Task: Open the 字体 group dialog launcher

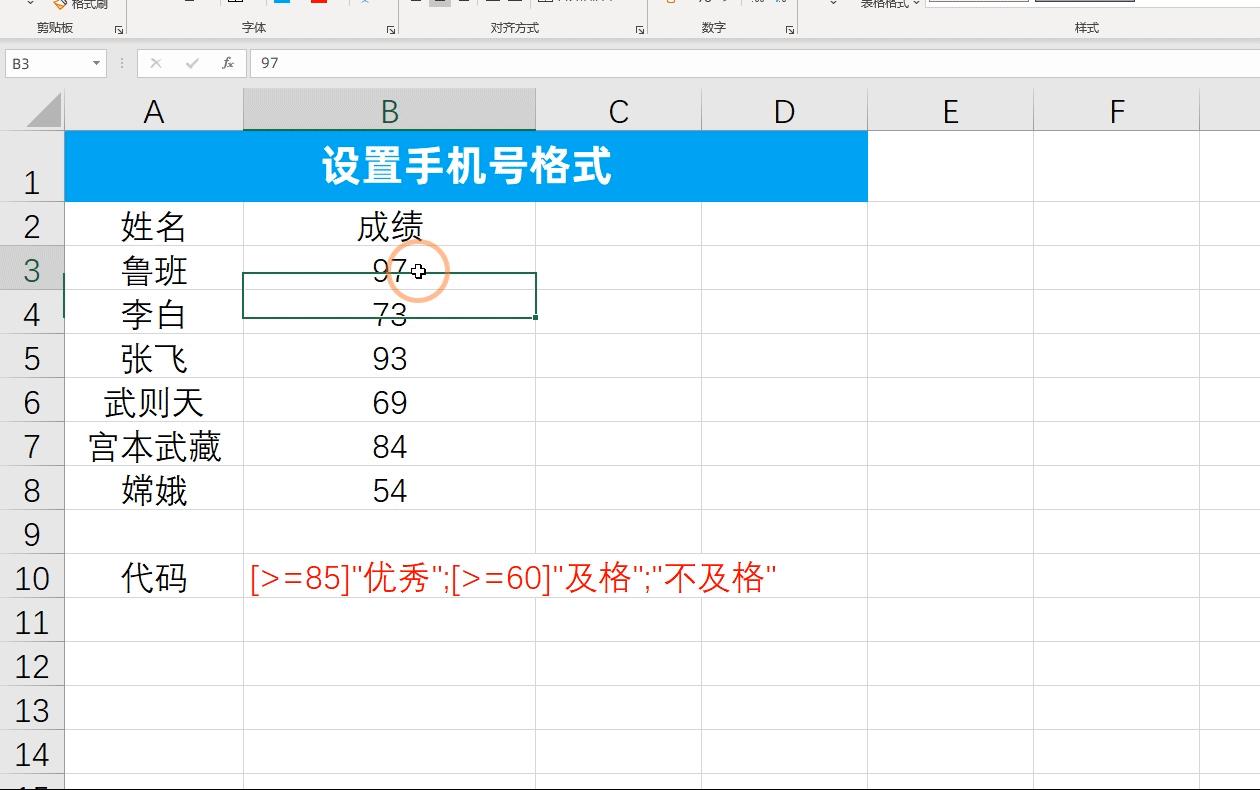Action: [x=391, y=29]
